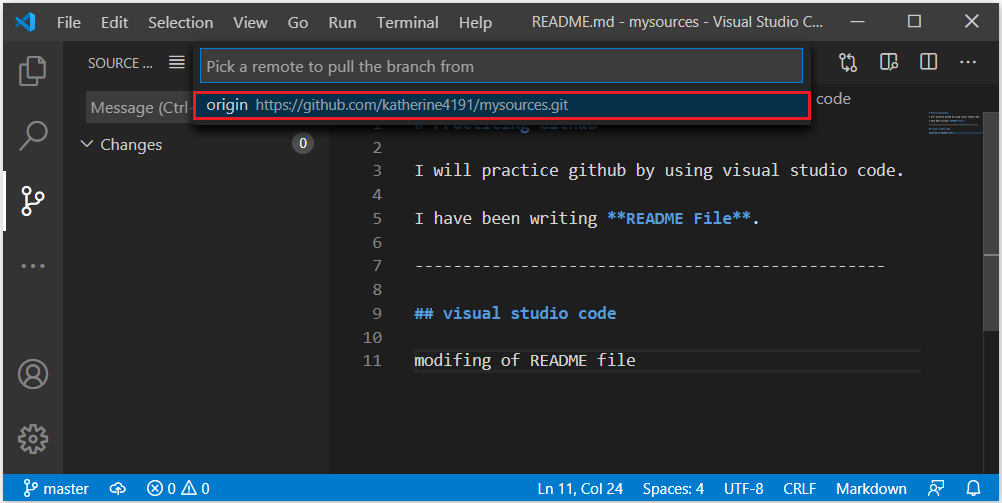Split the editor right
This screenshot has height=503, width=1002.
point(929,62)
